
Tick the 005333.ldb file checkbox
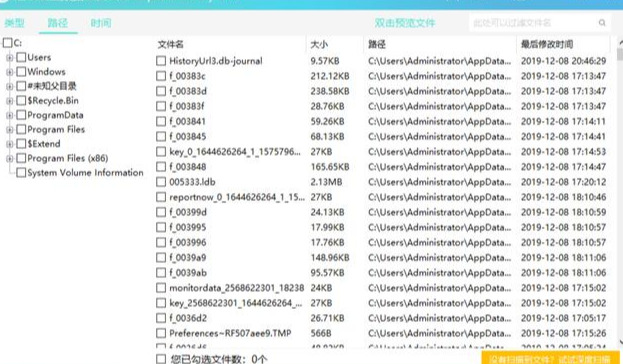click(161, 182)
